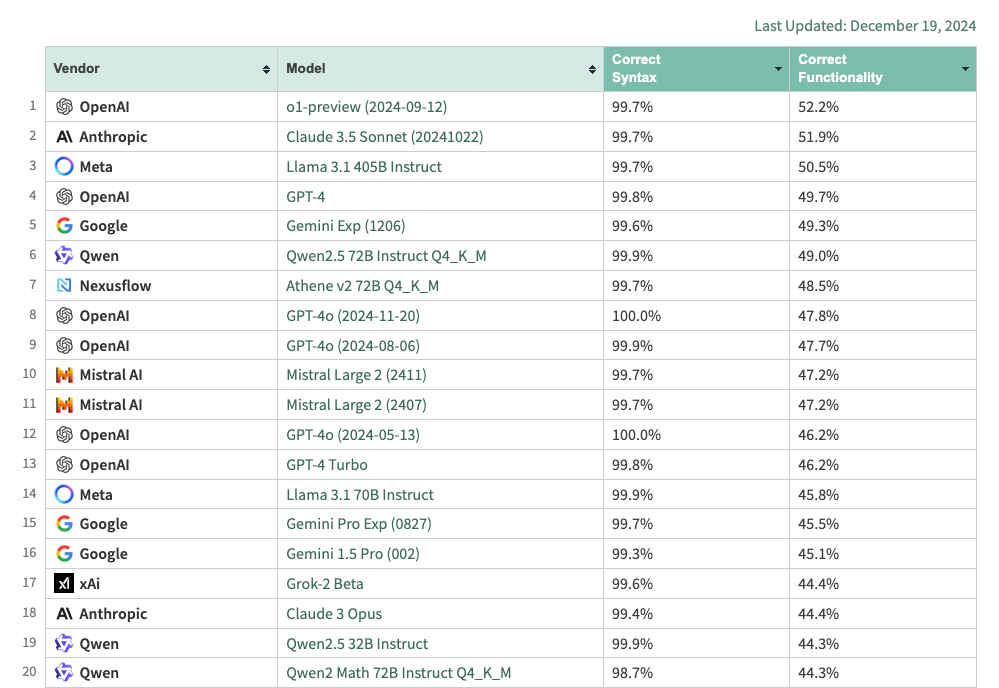999x688 pixels.
Task: Open the Athene v2 72B Q4_K_M link
Action: (363, 286)
